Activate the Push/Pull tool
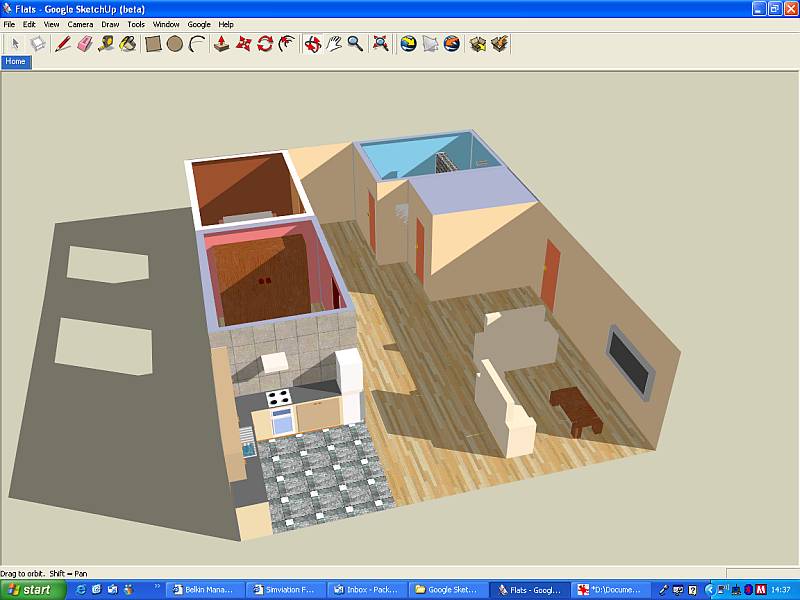 click(x=222, y=44)
